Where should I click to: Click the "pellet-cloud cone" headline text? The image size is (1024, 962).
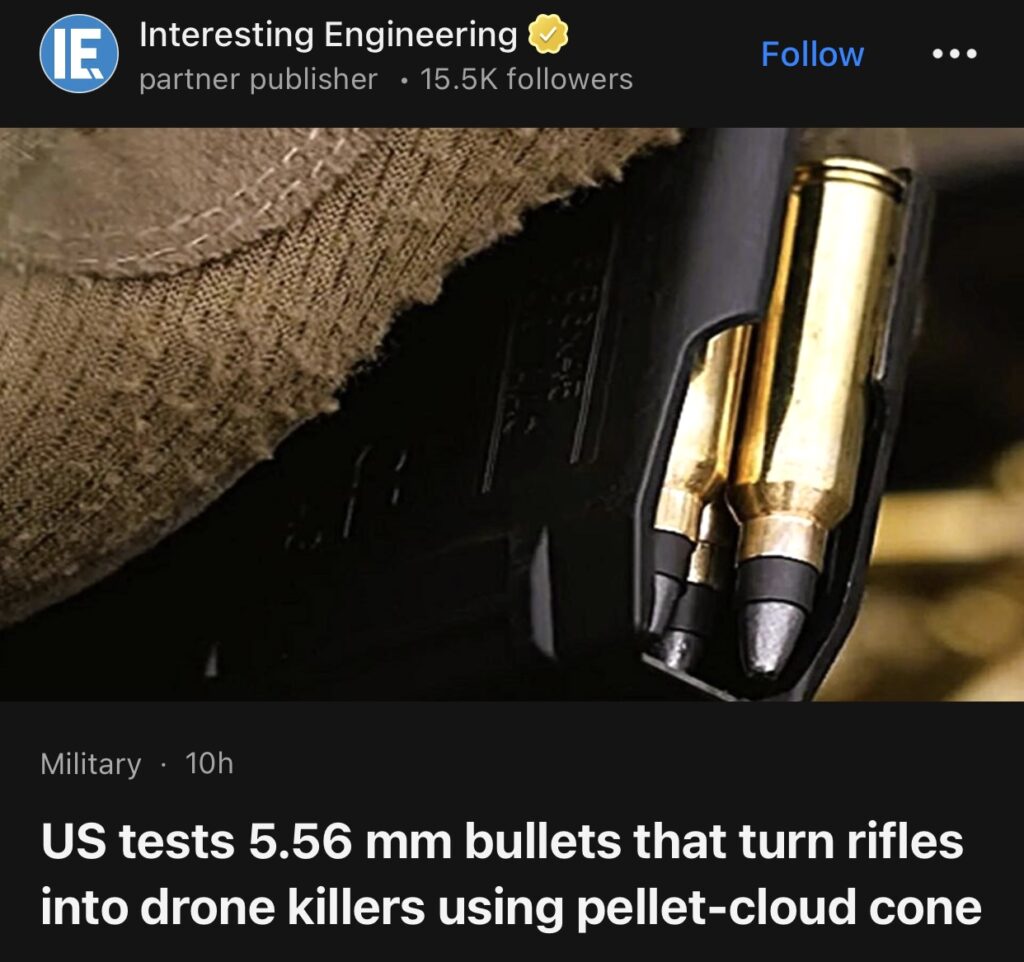coord(779,908)
